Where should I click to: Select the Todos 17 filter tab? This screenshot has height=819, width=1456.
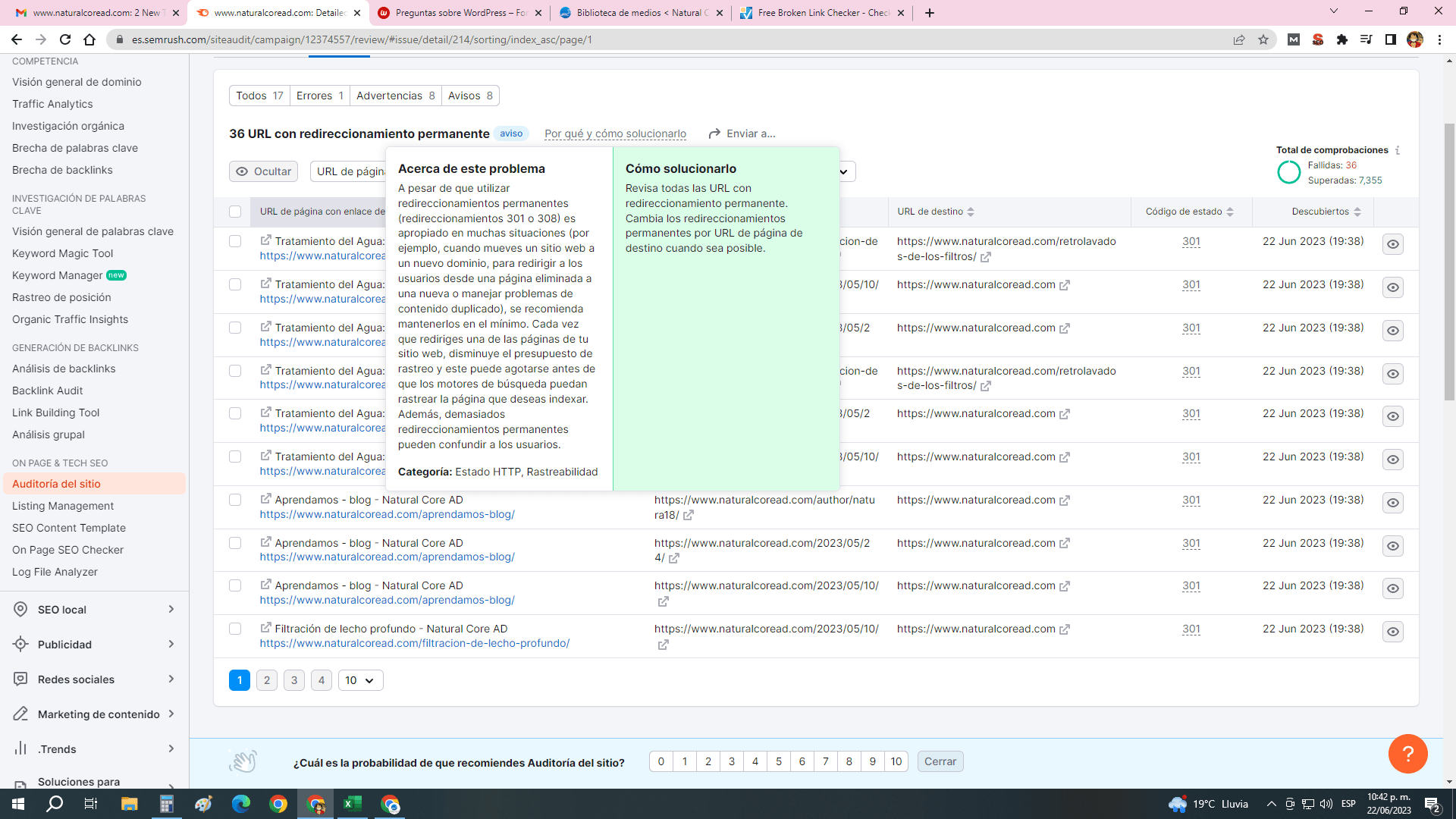coord(259,96)
